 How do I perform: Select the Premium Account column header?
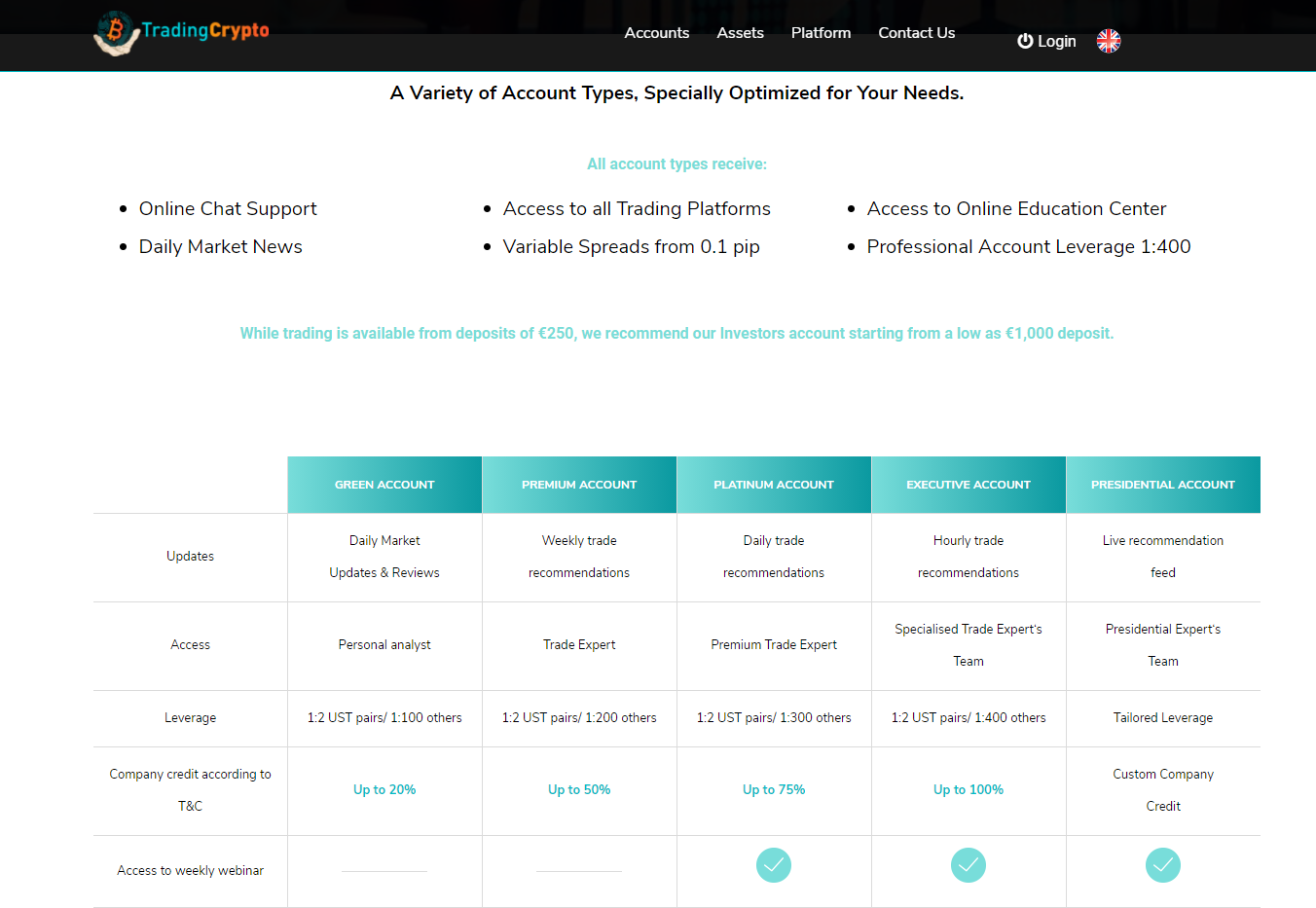[579, 485]
